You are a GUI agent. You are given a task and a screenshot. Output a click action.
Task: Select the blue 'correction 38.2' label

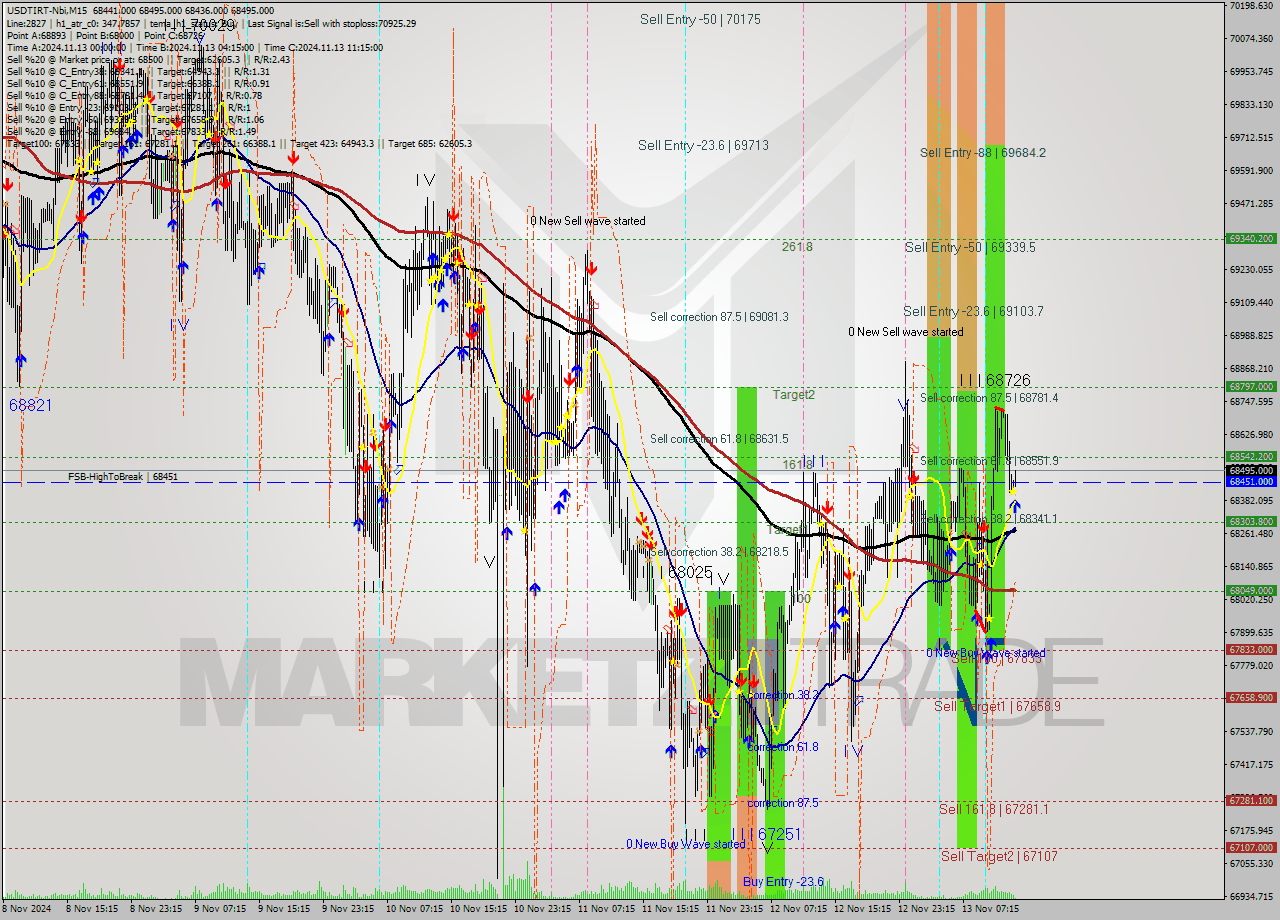tap(783, 694)
